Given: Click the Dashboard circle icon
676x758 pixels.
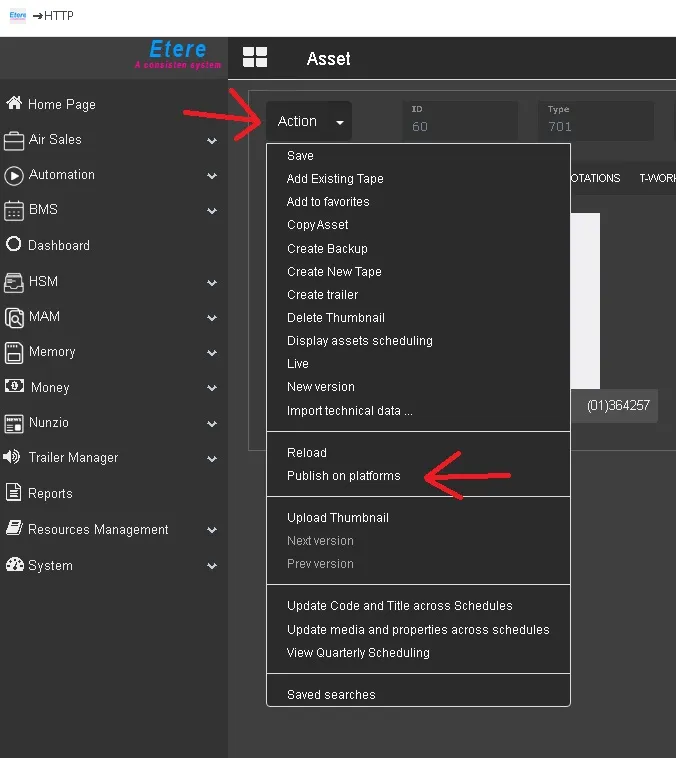Looking at the screenshot, I should pyautogui.click(x=14, y=245).
